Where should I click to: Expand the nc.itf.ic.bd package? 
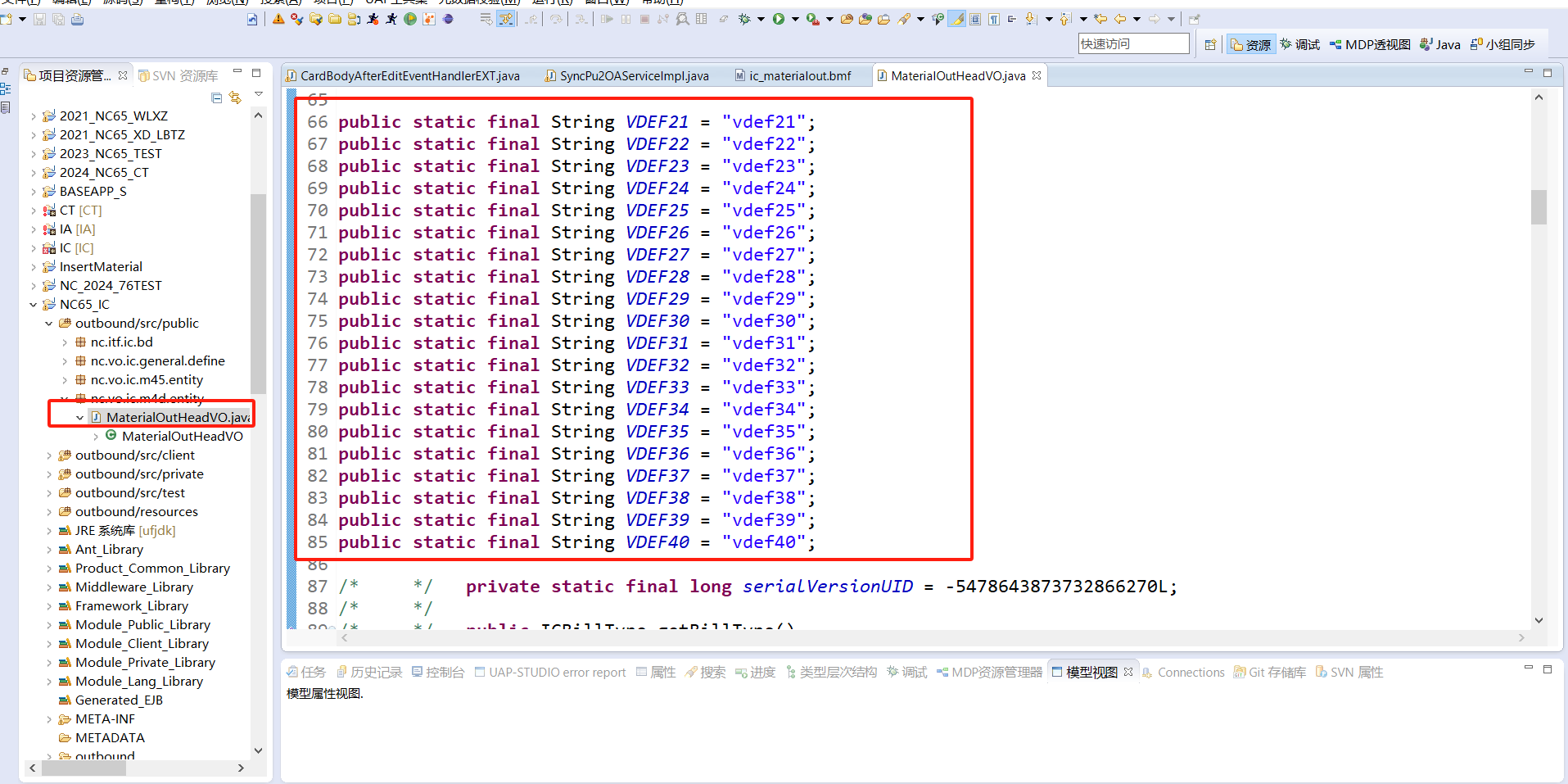tap(65, 342)
